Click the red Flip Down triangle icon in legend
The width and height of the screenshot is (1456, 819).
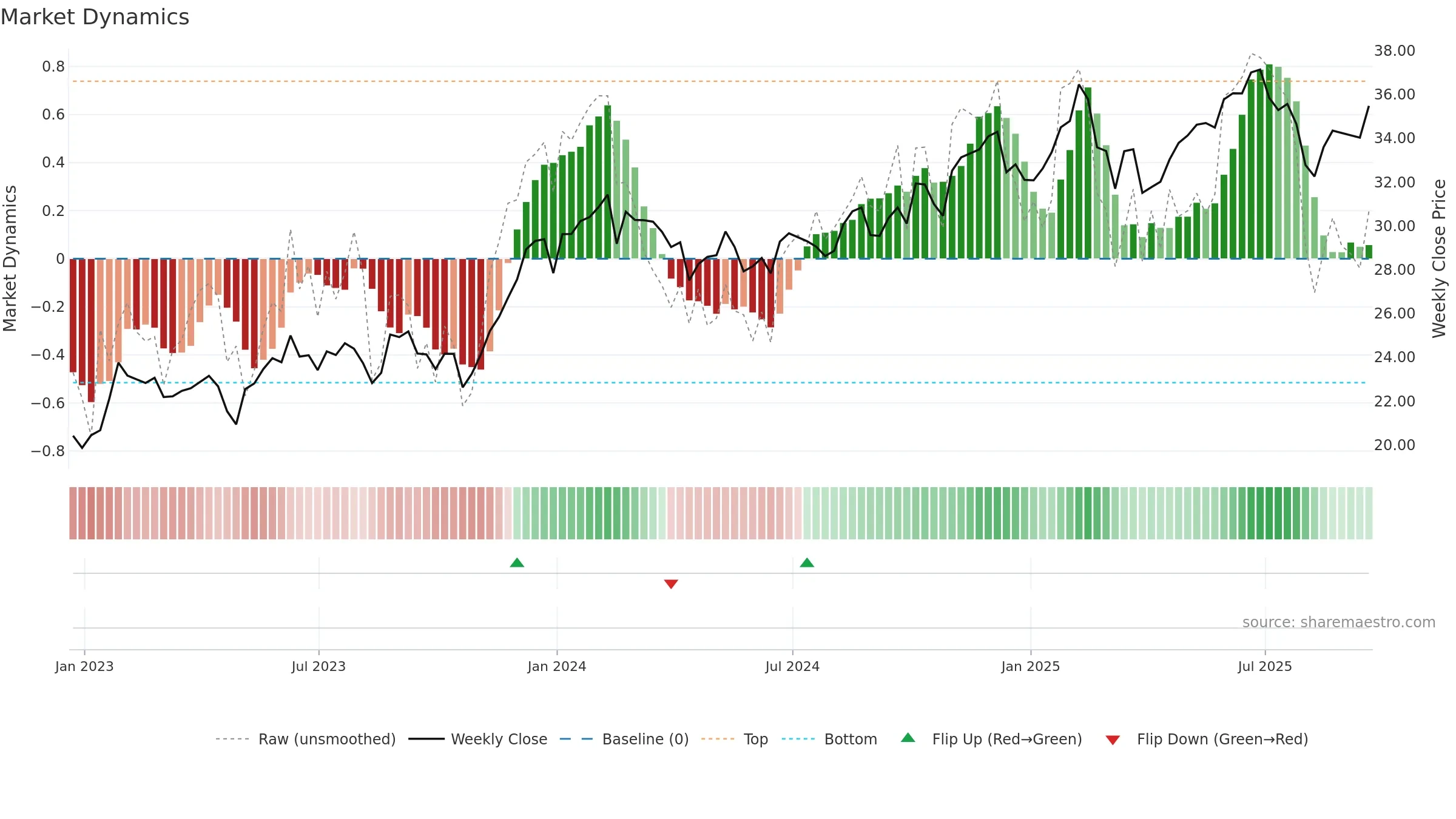[1113, 740]
